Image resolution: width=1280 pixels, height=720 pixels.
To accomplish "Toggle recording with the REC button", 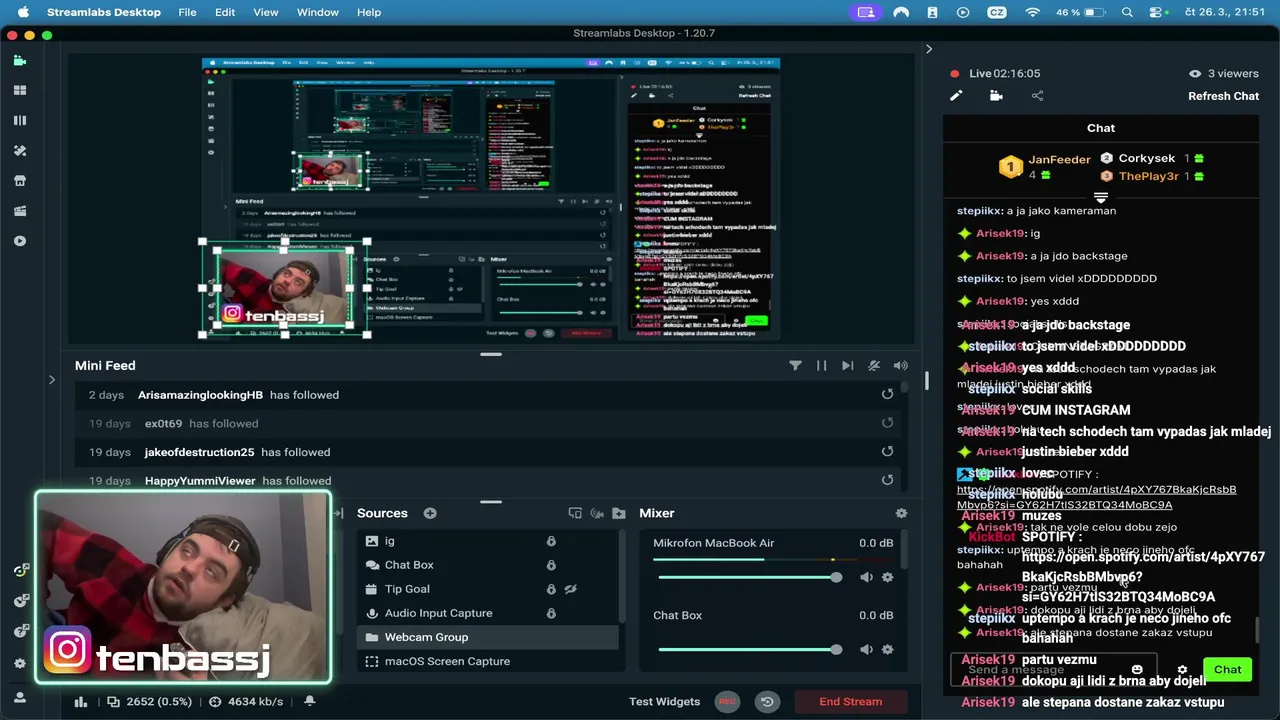I will point(727,702).
